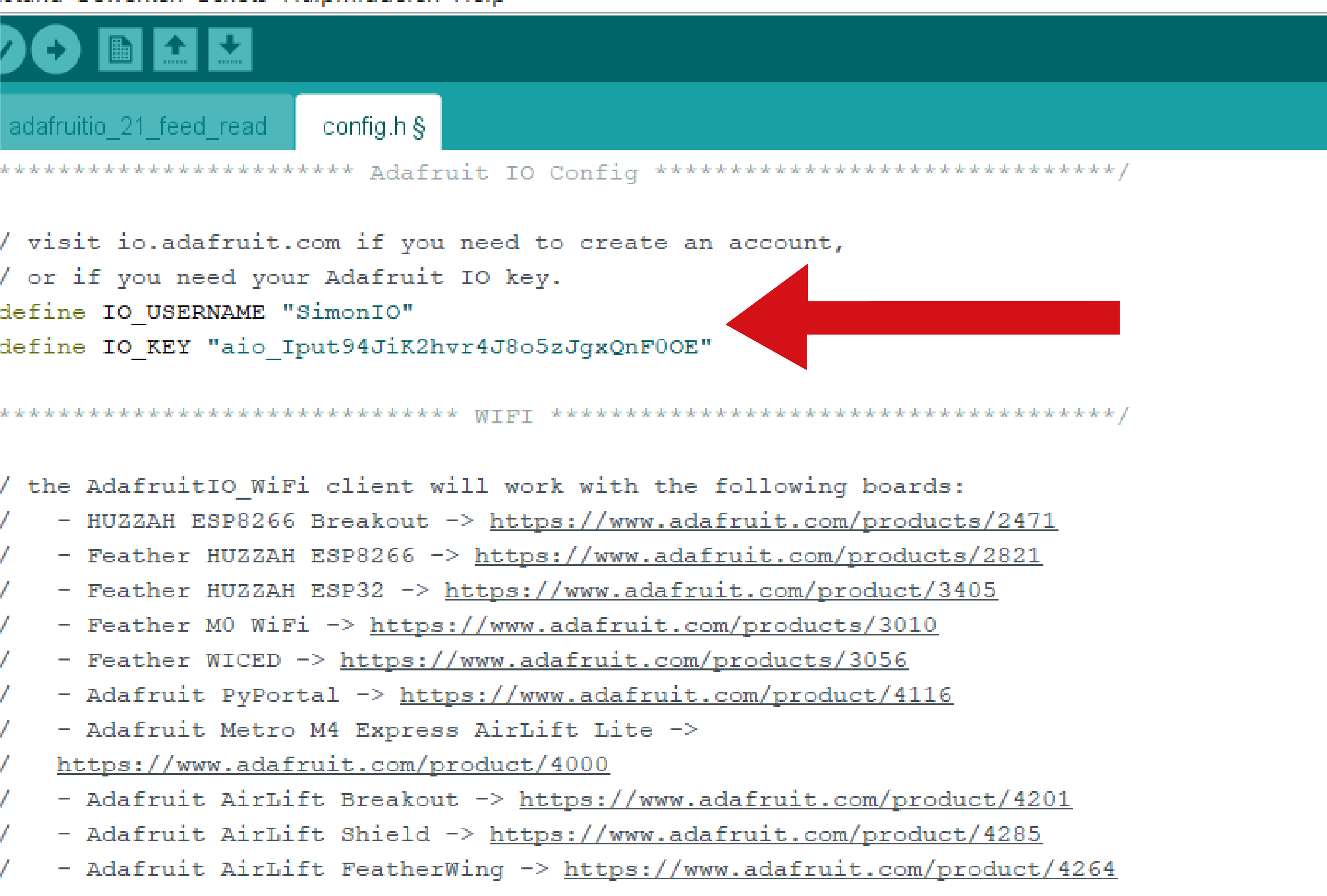The height and width of the screenshot is (896, 1327).
Task: Click the New sketch icon
Action: [x=120, y=49]
